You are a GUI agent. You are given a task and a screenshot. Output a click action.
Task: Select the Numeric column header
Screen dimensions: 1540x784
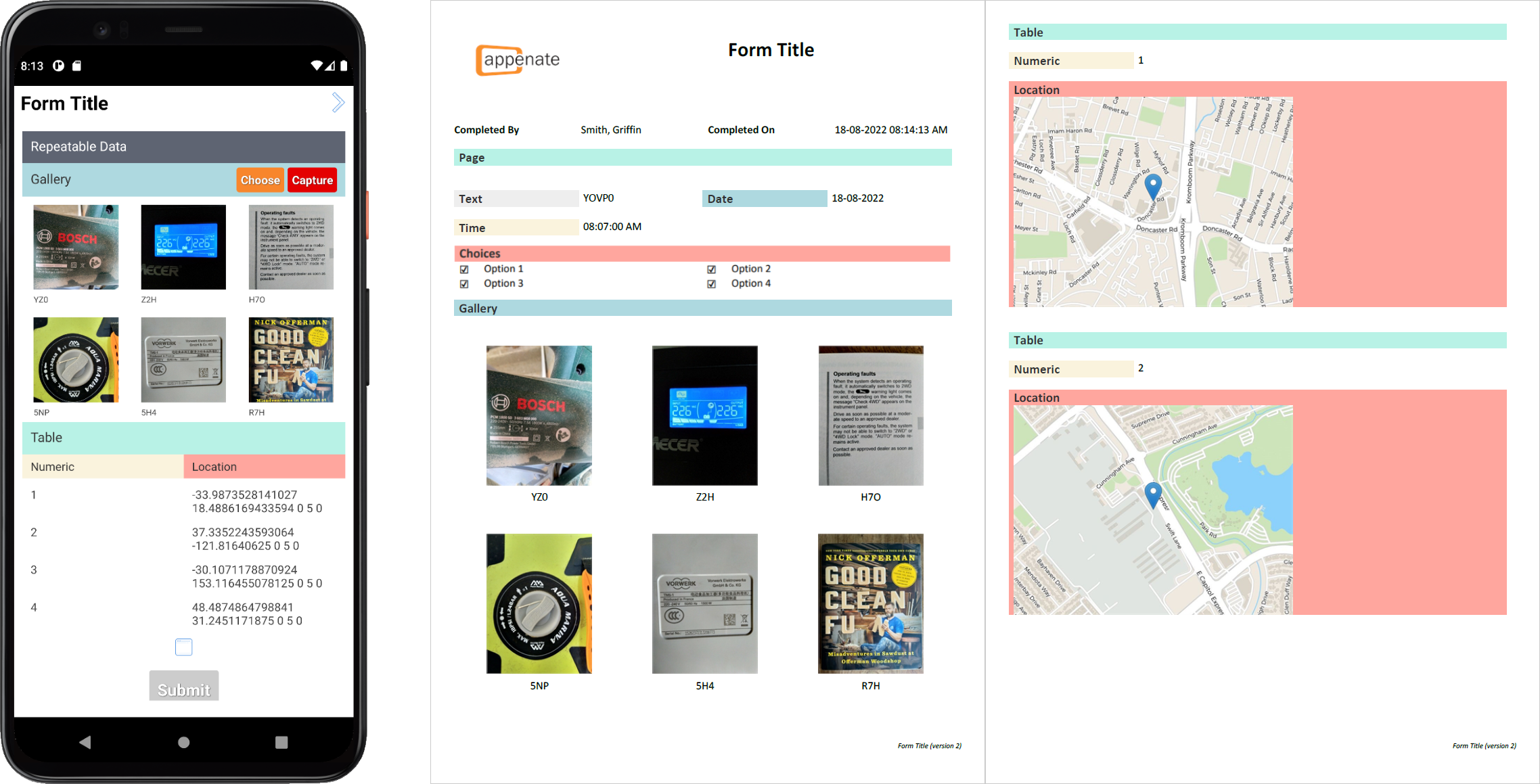[x=103, y=467]
